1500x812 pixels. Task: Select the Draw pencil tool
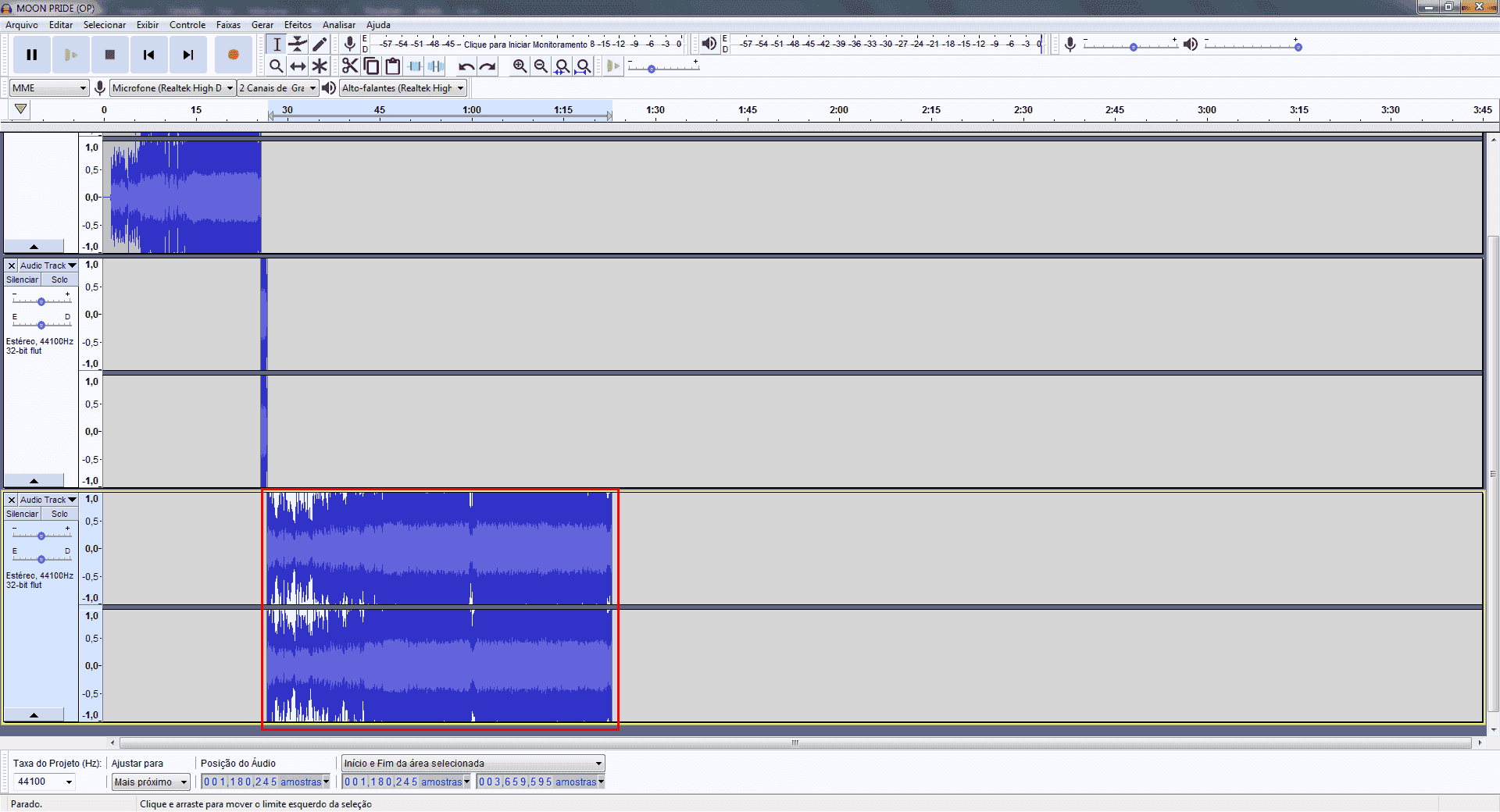(x=320, y=45)
